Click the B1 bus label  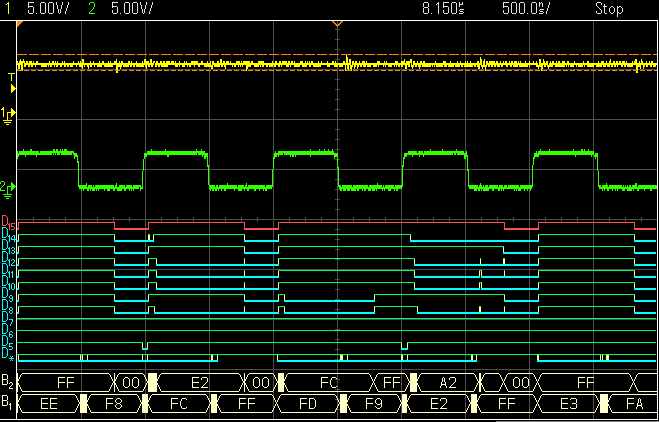point(8,402)
